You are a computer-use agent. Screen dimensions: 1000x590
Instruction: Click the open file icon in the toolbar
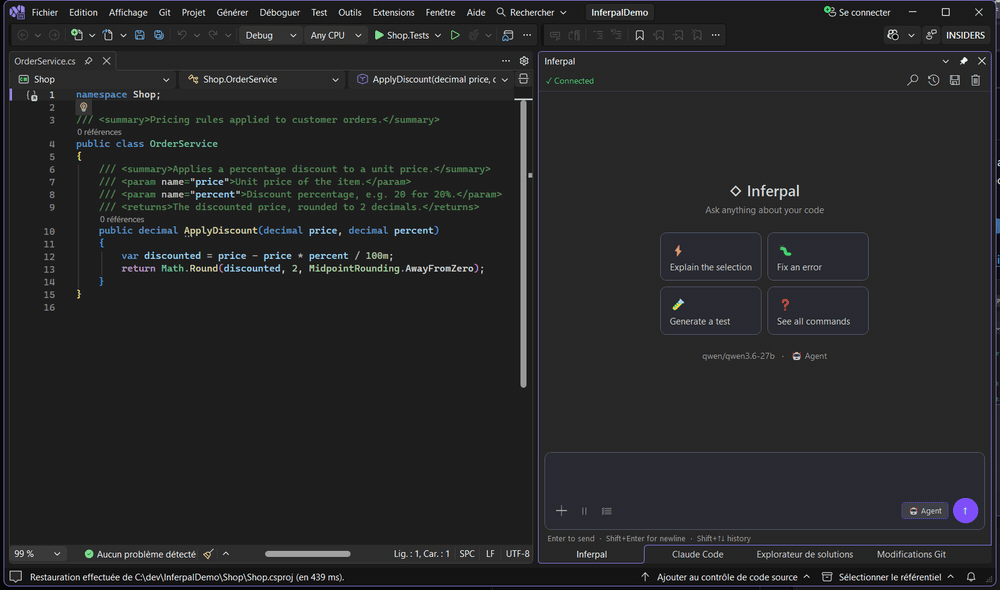(108, 35)
